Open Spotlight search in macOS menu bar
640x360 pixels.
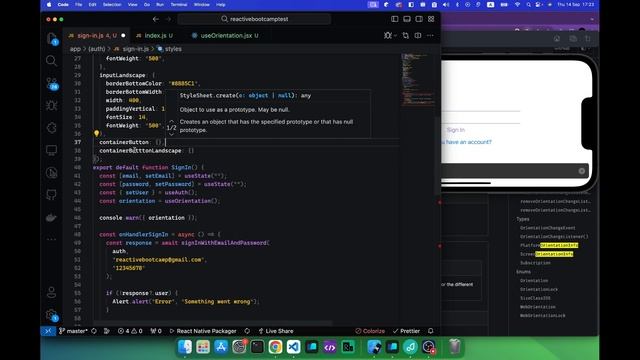(529, 4)
